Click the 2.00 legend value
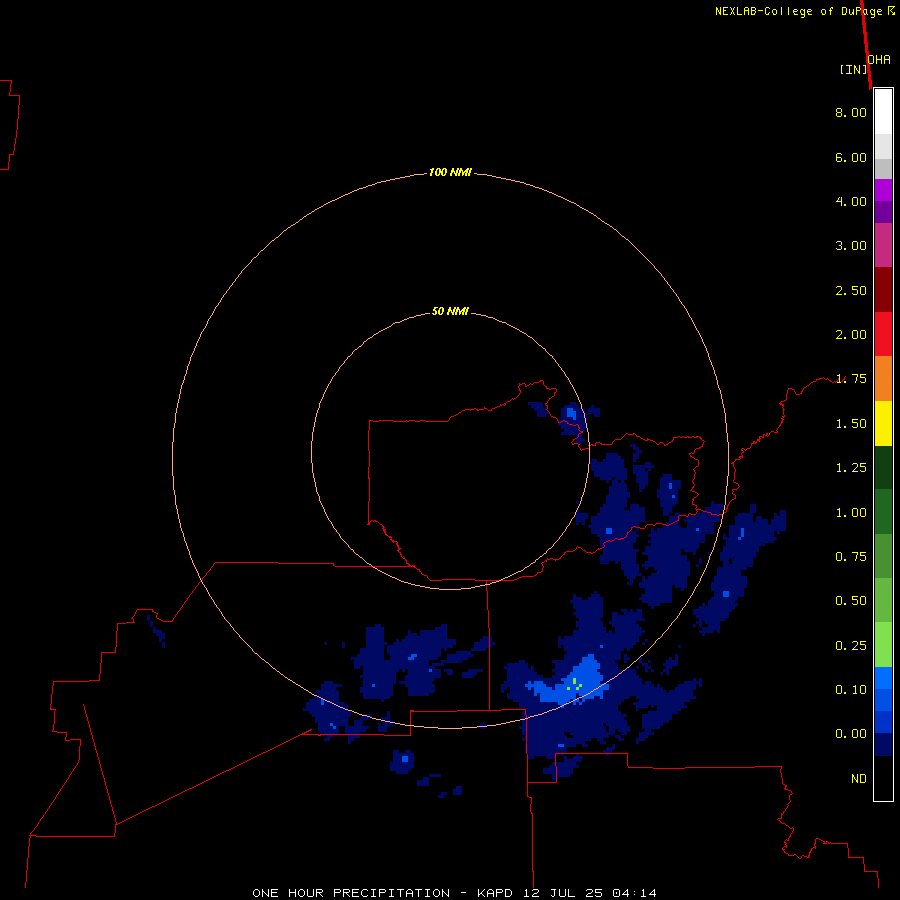Screen dimensions: 900x900 tap(851, 335)
